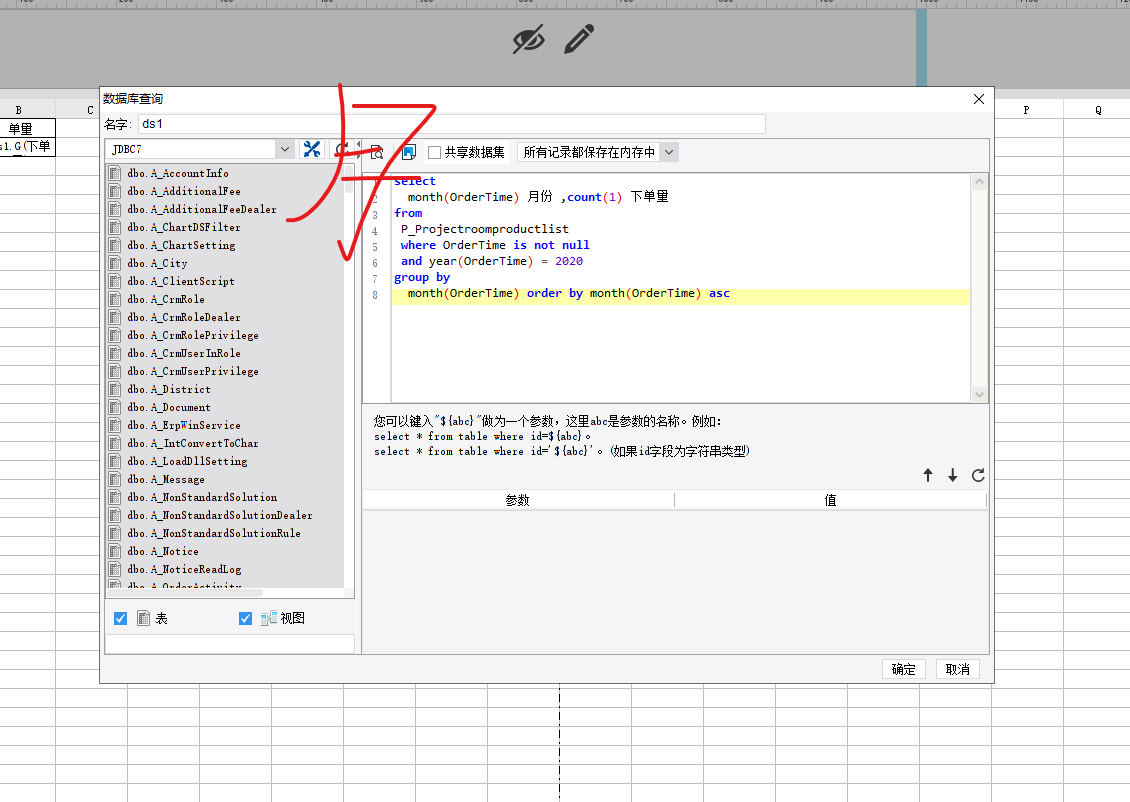
Task: Open the 所有记录都保存在内存中 dropdown
Action: pyautogui.click(x=598, y=152)
